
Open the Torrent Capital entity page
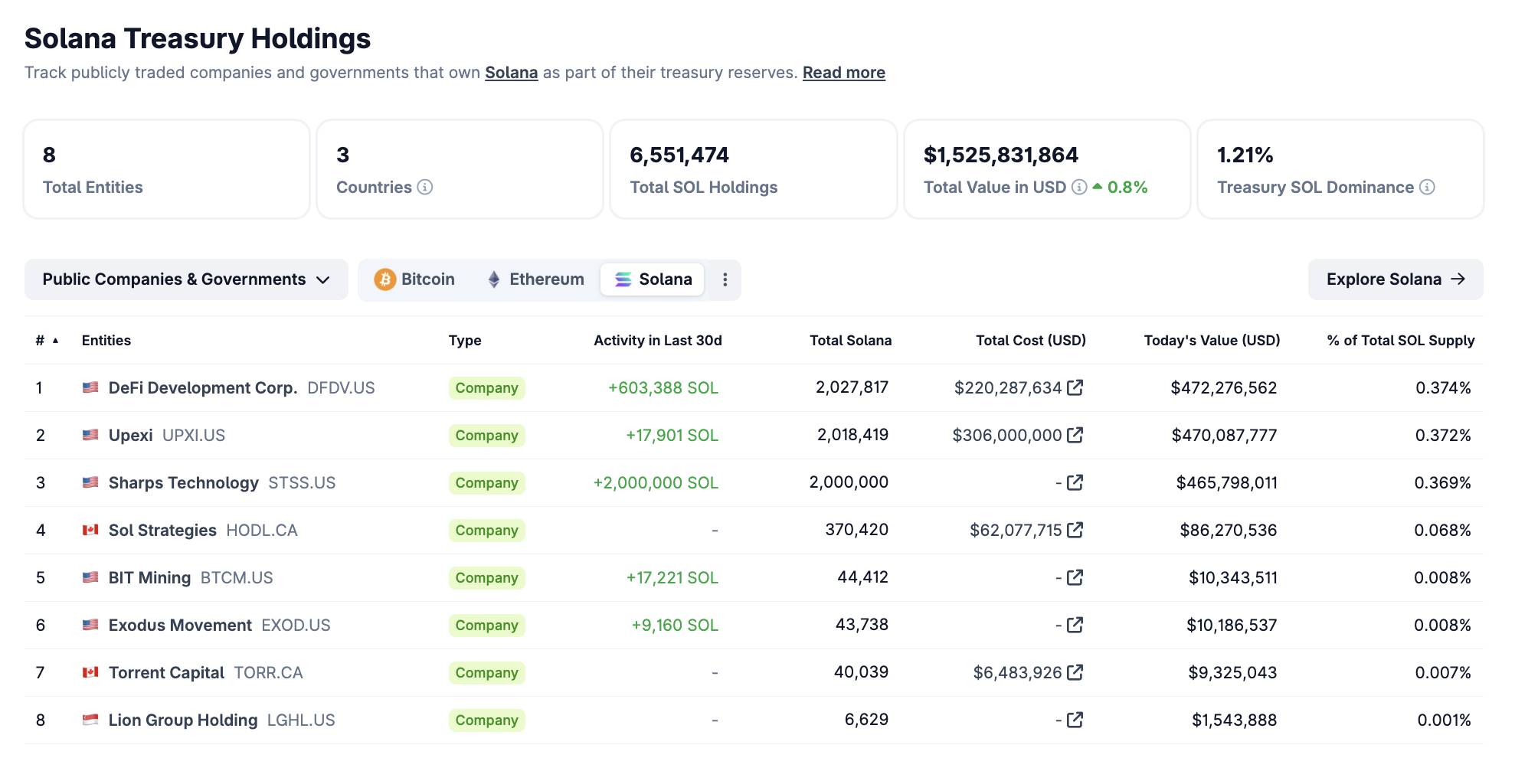coord(166,672)
